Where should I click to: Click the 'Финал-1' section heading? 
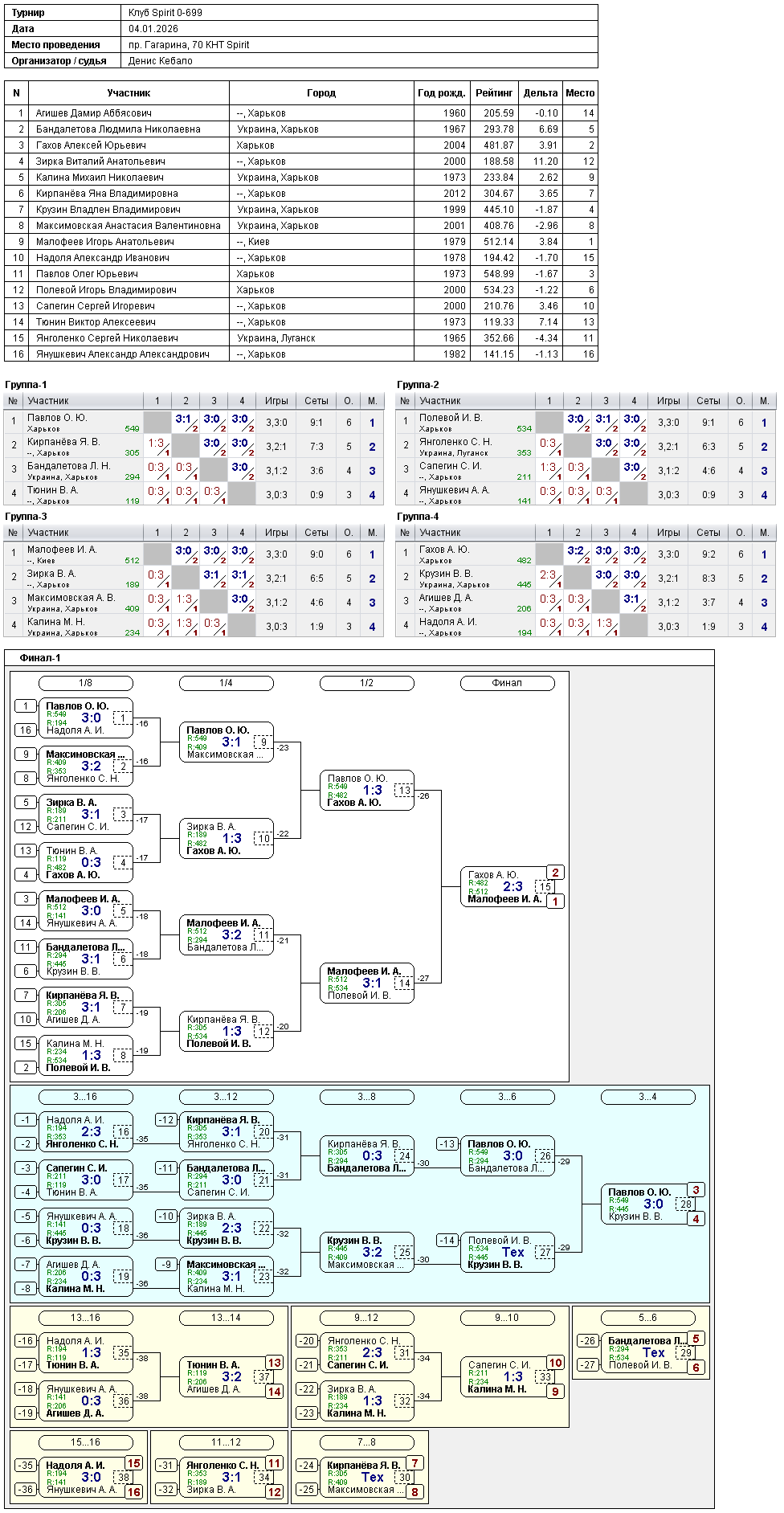tap(40, 658)
